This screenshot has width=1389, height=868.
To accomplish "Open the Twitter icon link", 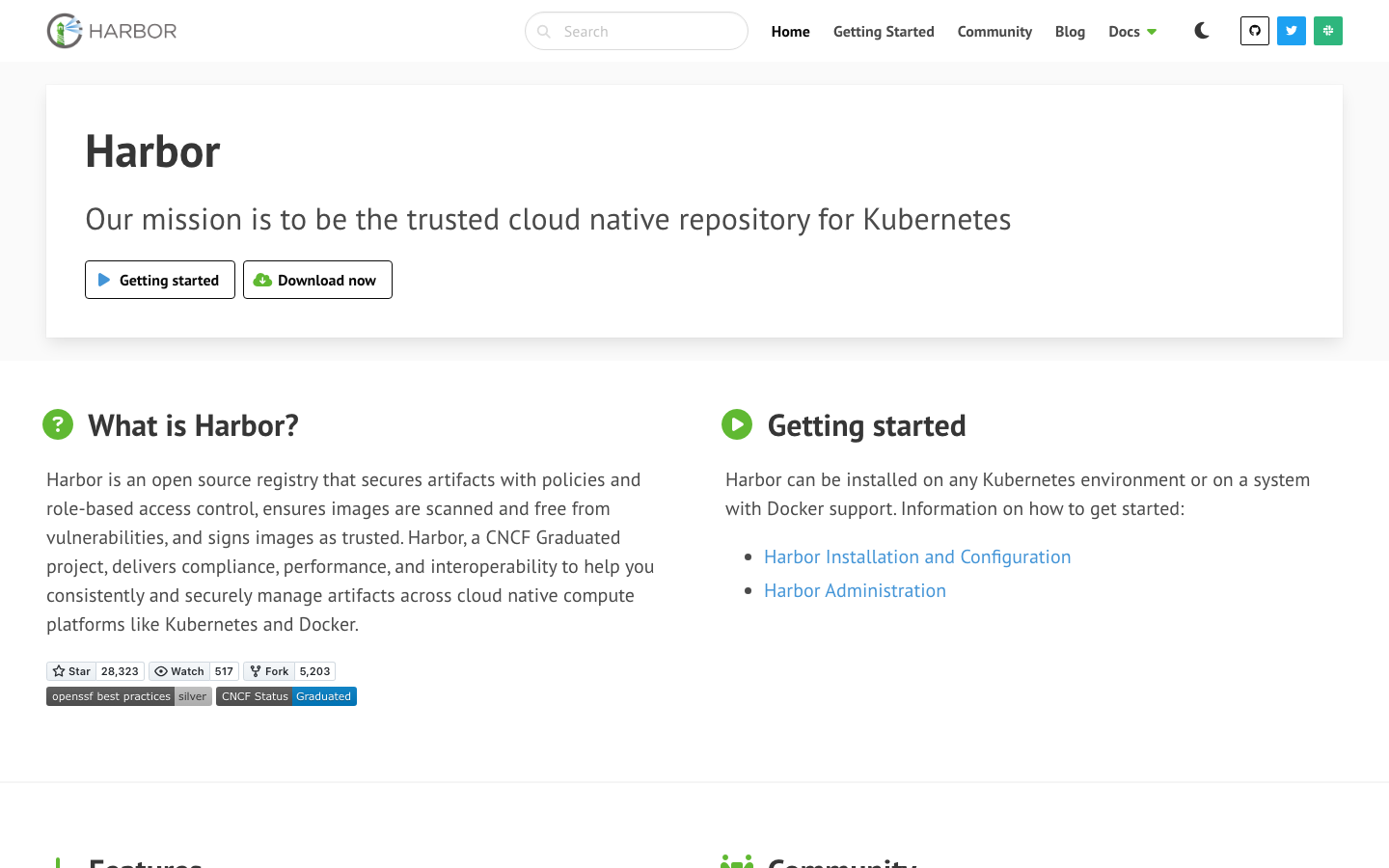I will (1291, 31).
